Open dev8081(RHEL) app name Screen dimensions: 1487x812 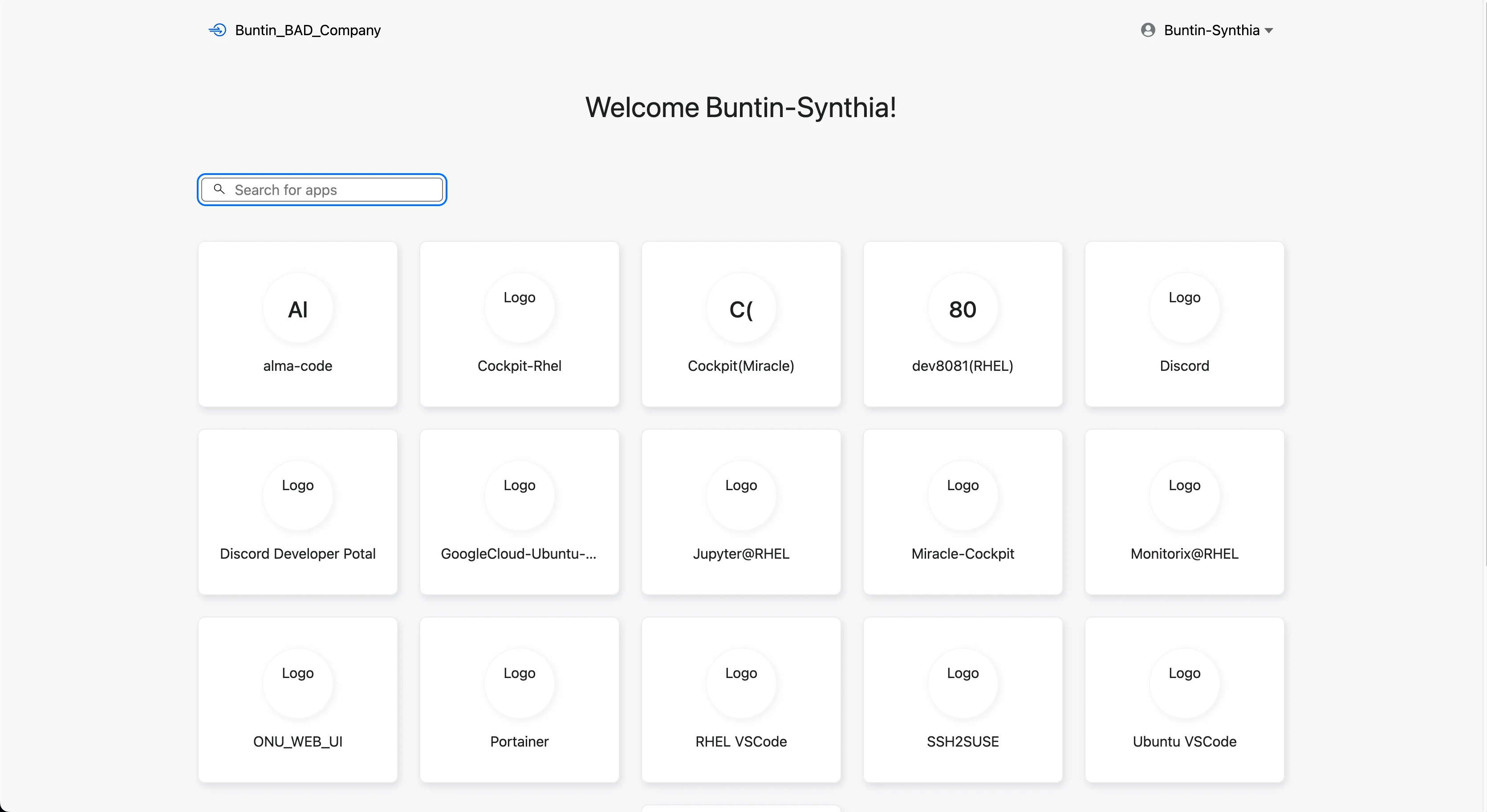pos(963,366)
